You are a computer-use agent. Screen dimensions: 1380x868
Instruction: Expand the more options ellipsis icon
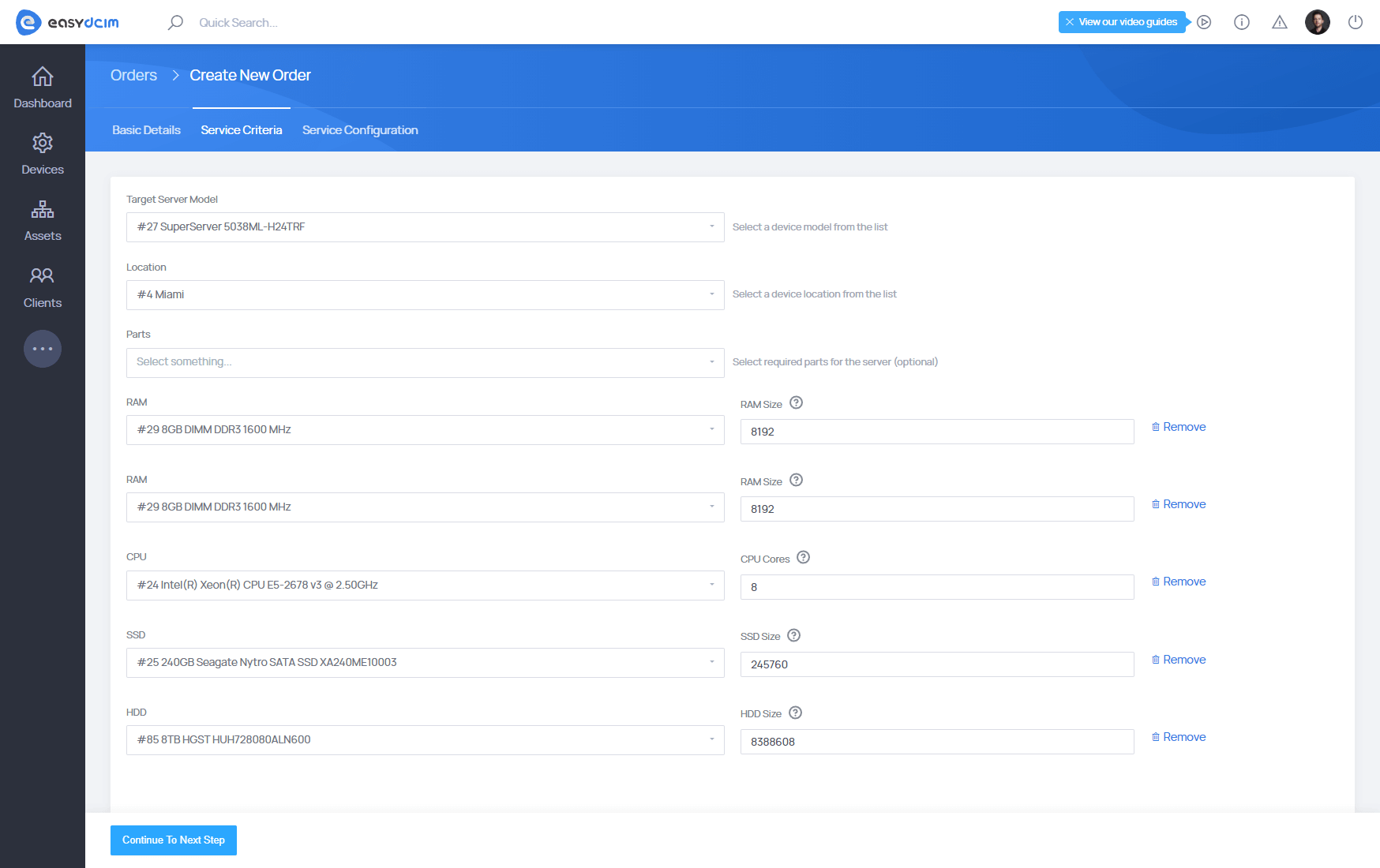point(42,348)
